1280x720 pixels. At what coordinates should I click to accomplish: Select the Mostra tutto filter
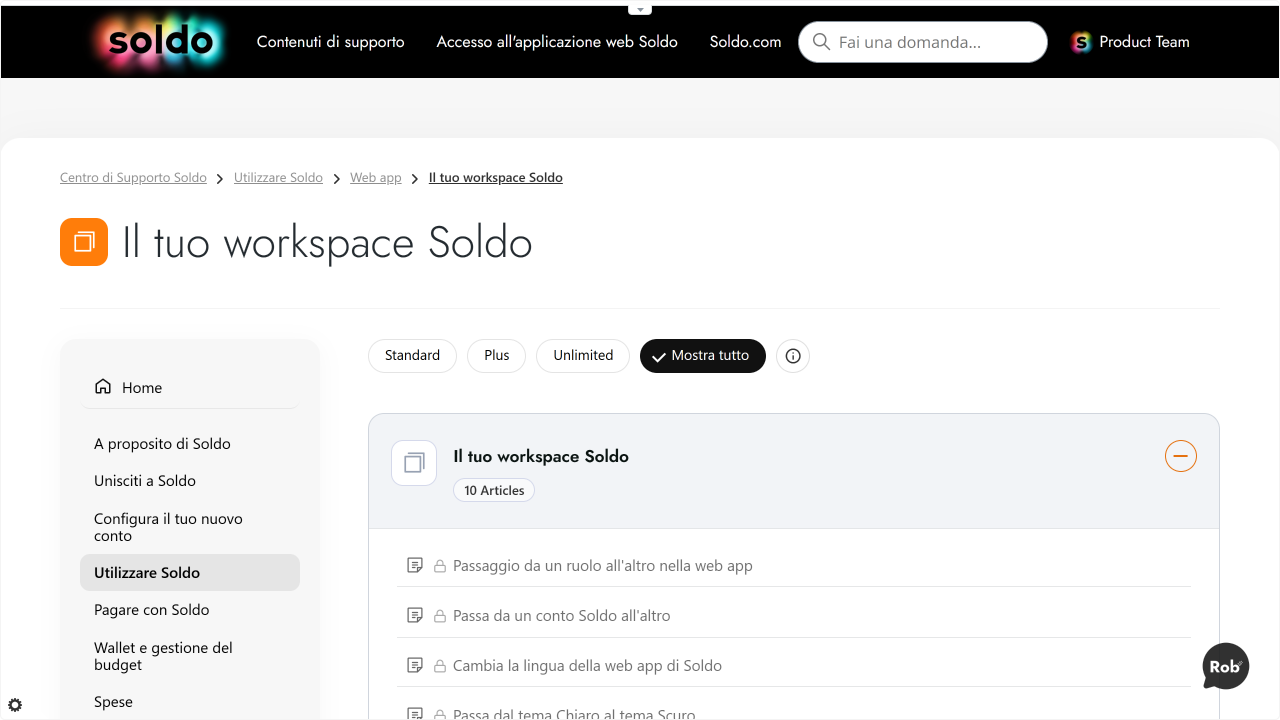tap(703, 356)
